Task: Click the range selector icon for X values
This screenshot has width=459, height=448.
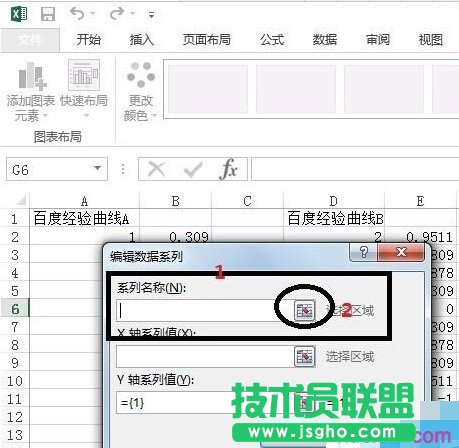Action: [x=305, y=356]
